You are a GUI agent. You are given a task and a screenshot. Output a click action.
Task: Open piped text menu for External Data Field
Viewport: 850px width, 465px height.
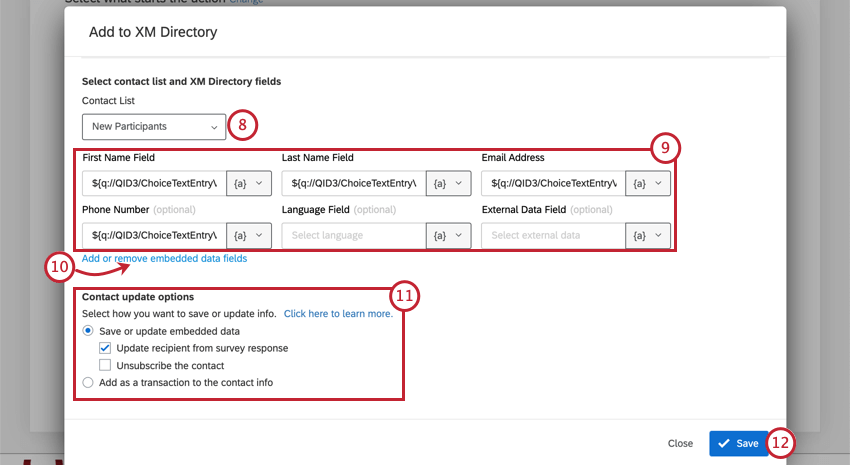coord(648,235)
